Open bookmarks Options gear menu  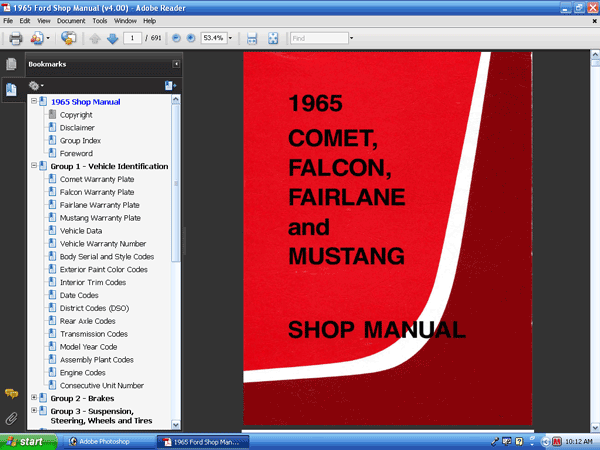pos(36,86)
